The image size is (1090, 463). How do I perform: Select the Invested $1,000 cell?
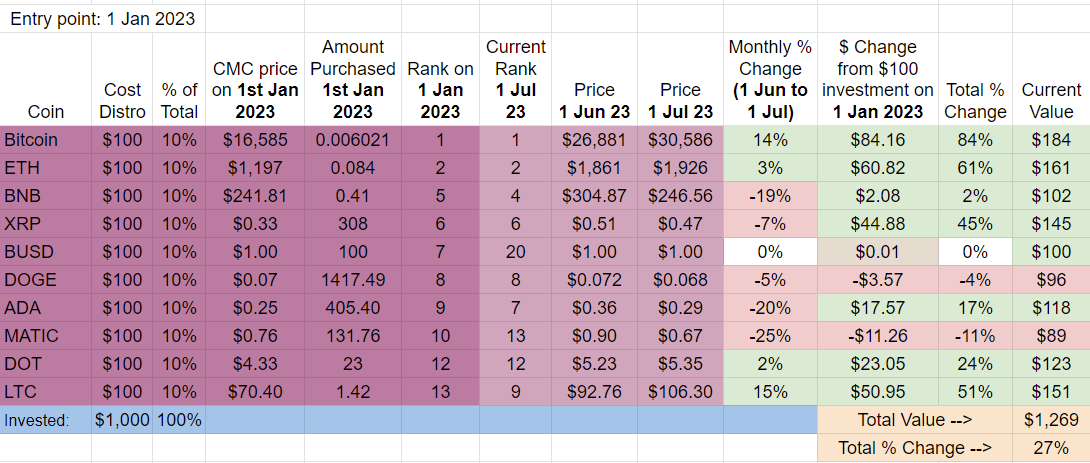pos(122,420)
